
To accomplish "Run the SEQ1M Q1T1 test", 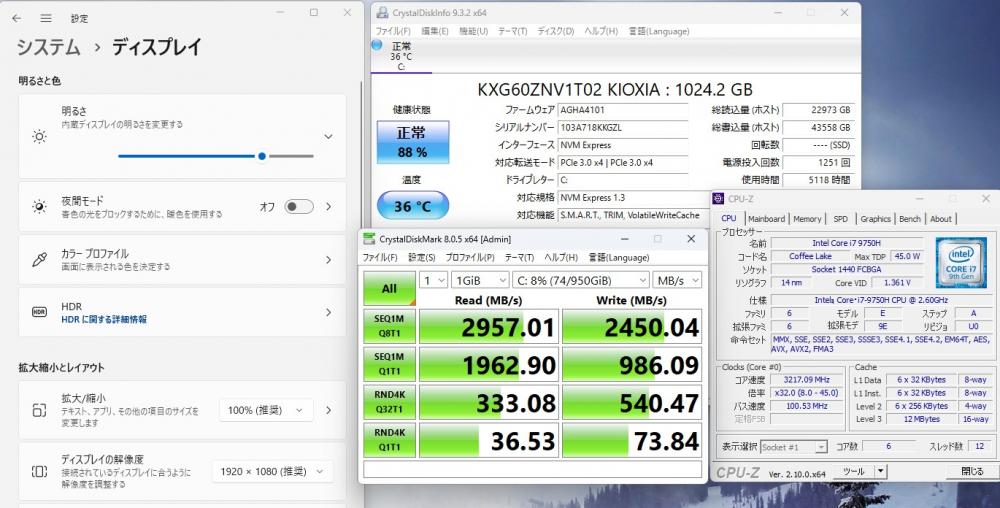I will 389,365.
